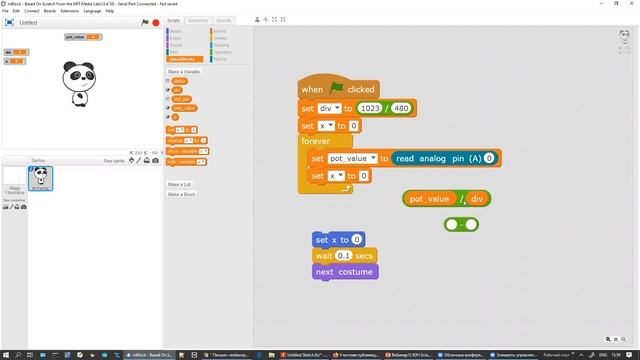Select Data&Blocks category
Screen dimensions: 640x360
click(184, 59)
